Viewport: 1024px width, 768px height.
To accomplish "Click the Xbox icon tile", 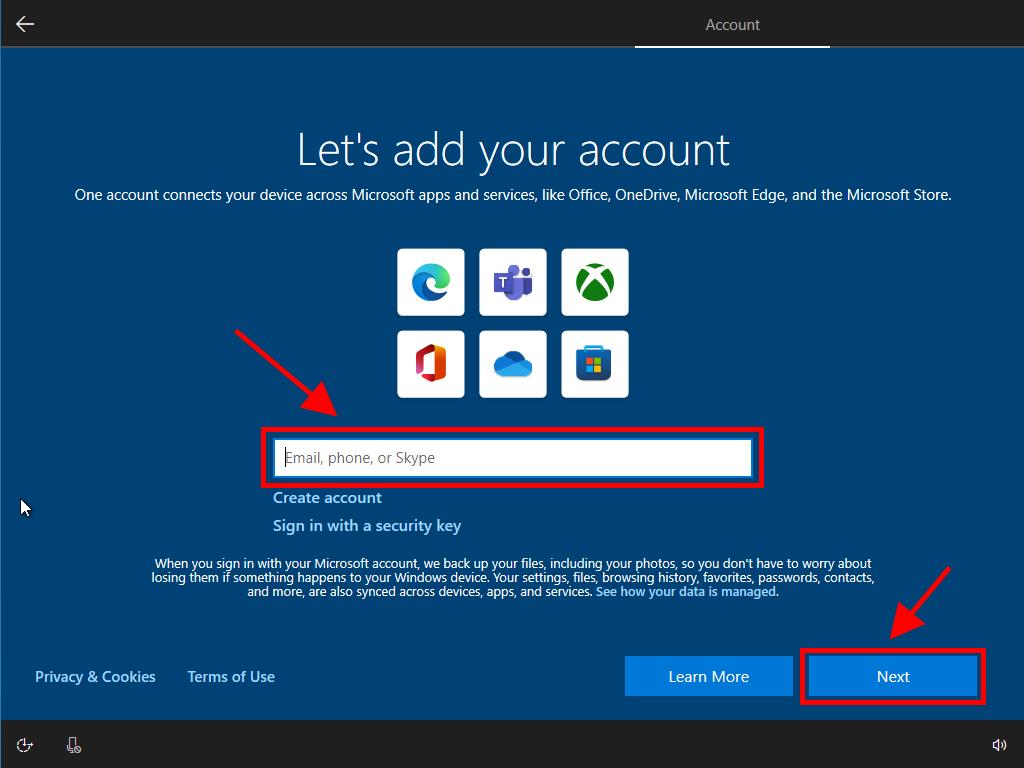I will 595,283.
